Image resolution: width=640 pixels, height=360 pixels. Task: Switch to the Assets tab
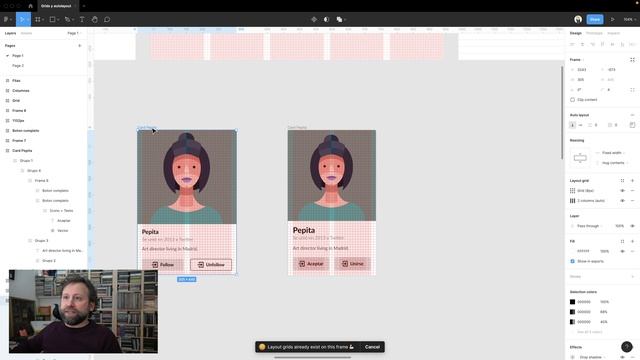click(26, 33)
